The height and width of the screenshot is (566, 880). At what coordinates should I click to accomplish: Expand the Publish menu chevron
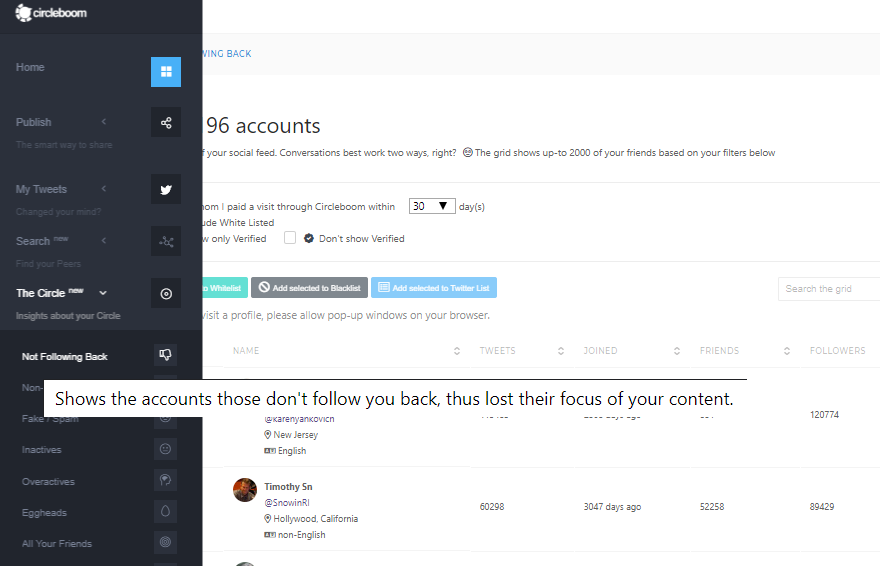[x=104, y=122]
